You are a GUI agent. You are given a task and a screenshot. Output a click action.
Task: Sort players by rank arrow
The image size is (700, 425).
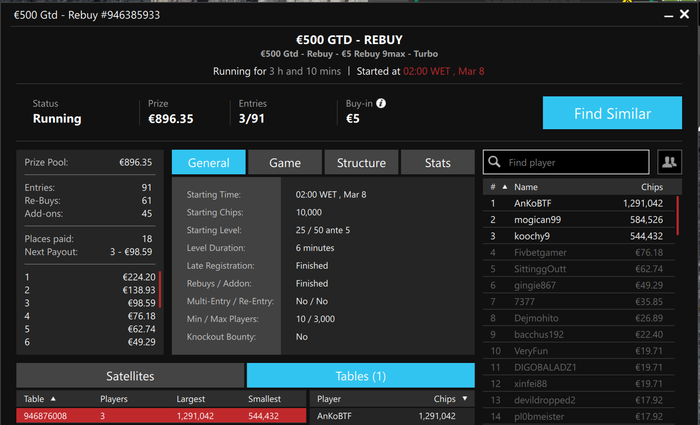tap(505, 187)
